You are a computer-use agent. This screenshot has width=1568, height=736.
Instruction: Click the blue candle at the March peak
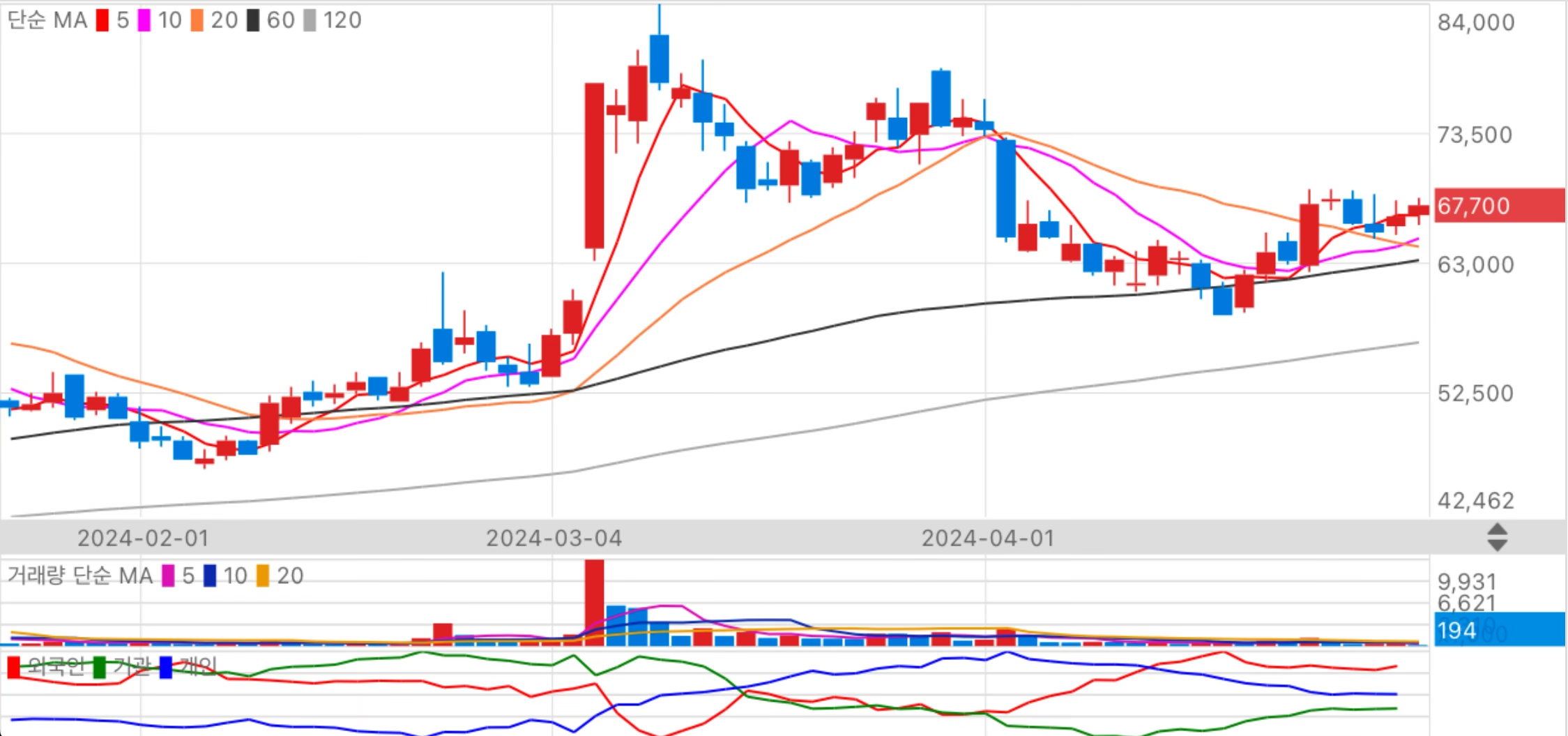pos(659,59)
